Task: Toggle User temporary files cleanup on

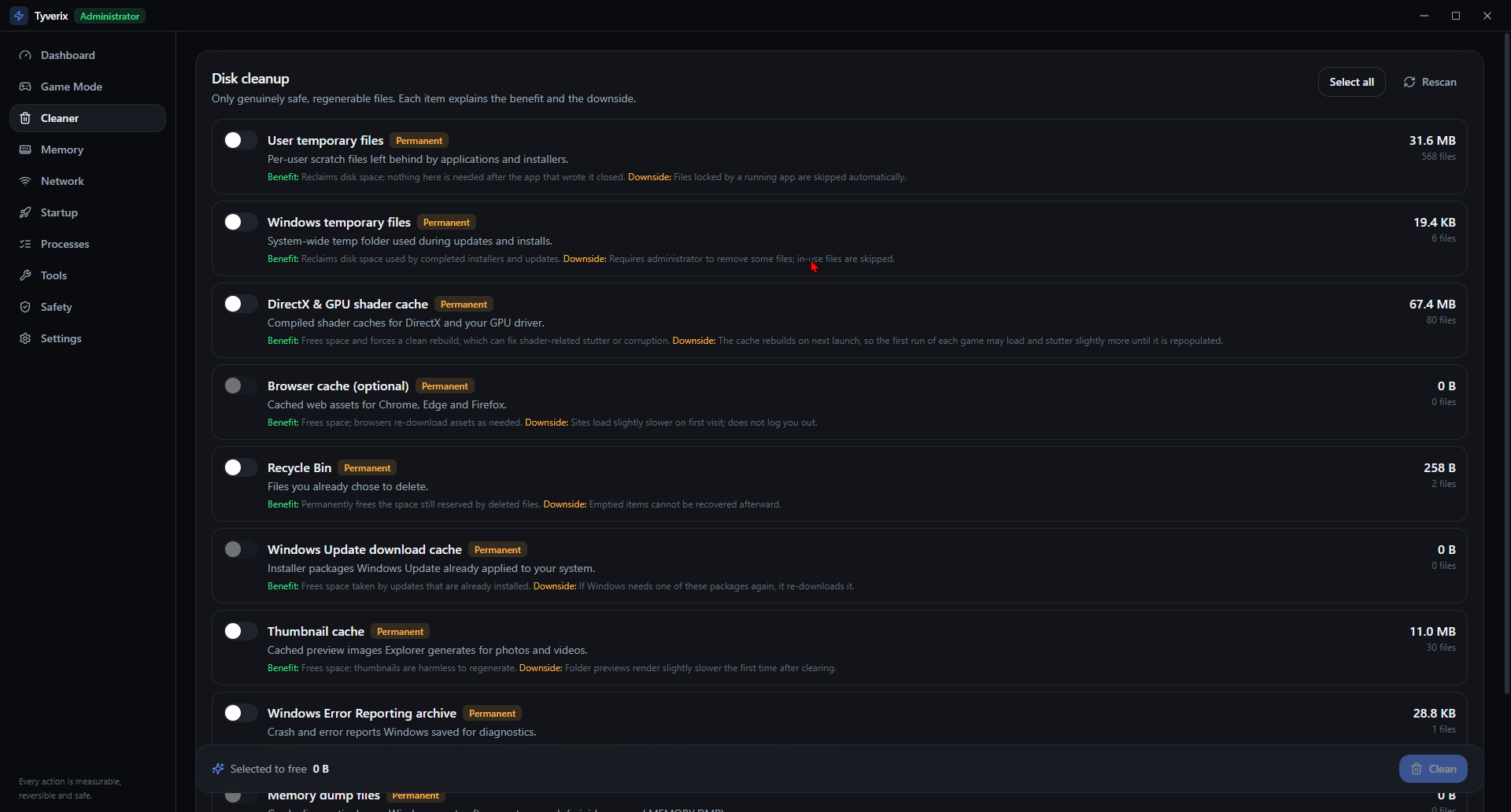Action: (240, 140)
